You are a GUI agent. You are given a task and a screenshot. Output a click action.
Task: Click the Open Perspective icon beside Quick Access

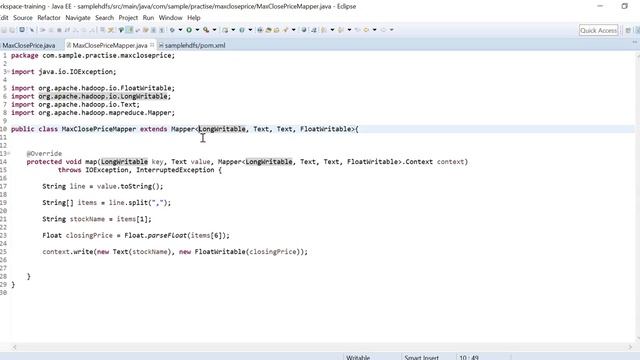pyautogui.click(x=628, y=30)
